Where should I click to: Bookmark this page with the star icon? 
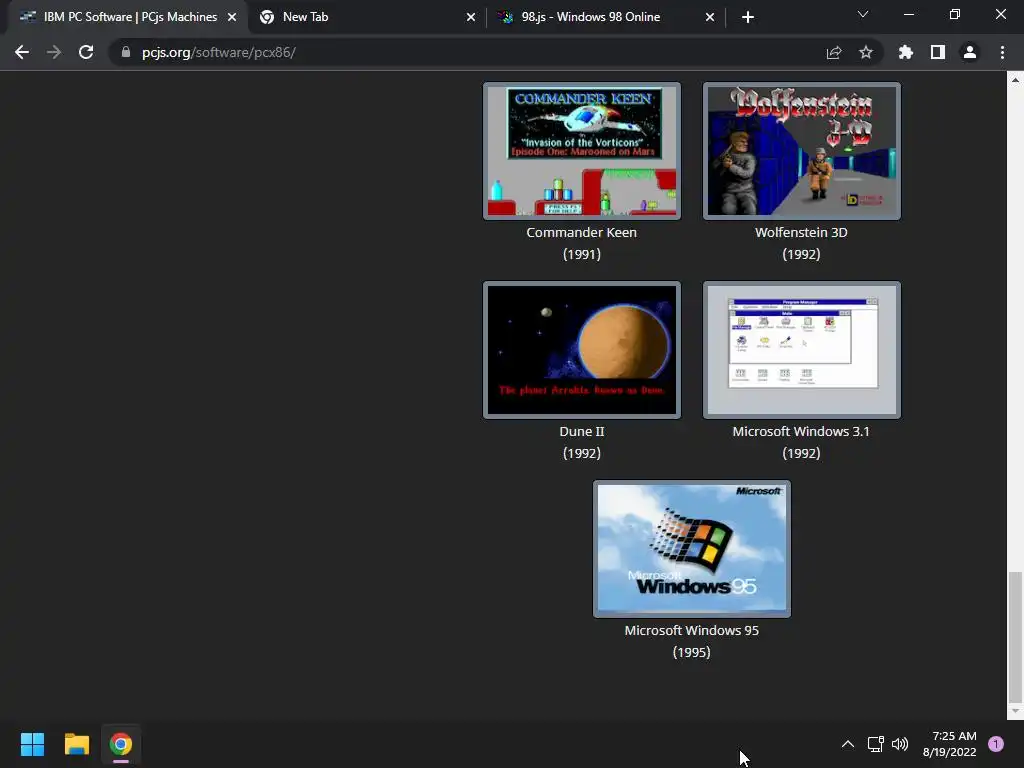pyautogui.click(x=866, y=52)
